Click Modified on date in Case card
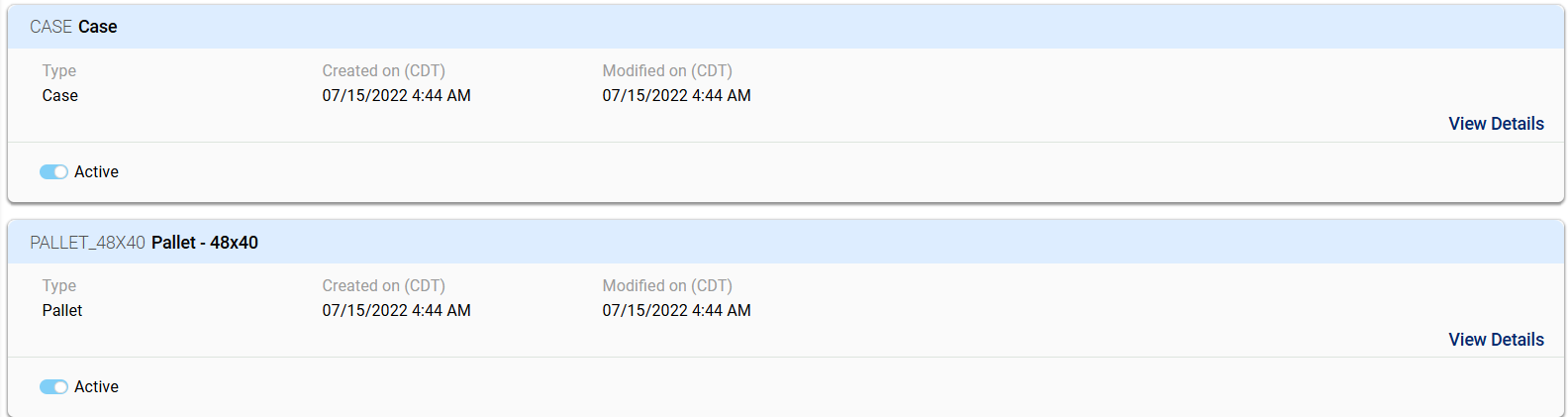This screenshot has height=417, width=1568. (x=676, y=96)
